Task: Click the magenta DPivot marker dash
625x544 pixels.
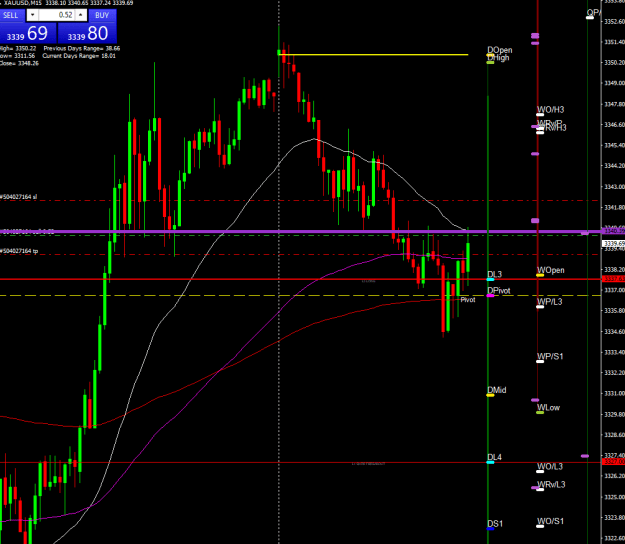Action: coord(490,296)
